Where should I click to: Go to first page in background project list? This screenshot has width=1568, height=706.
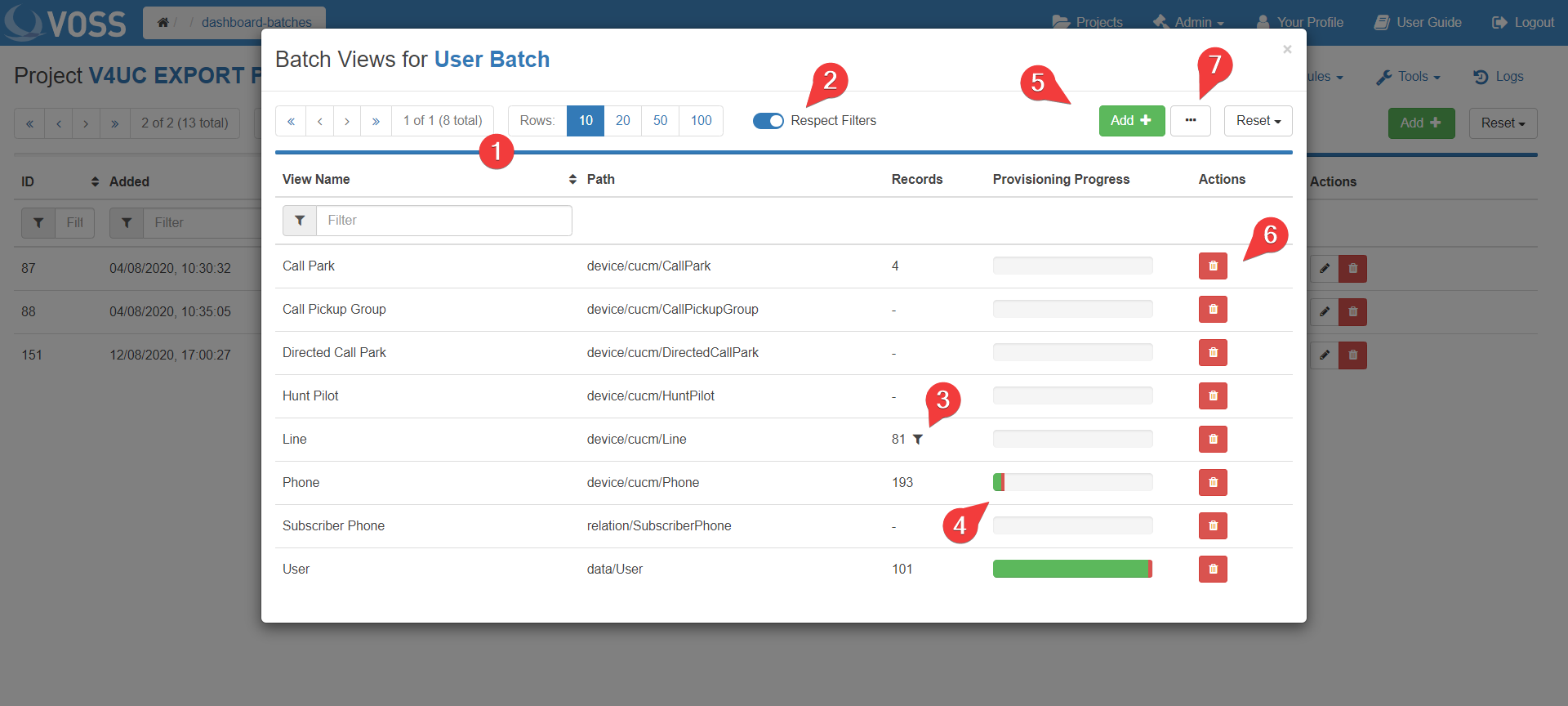click(x=29, y=123)
